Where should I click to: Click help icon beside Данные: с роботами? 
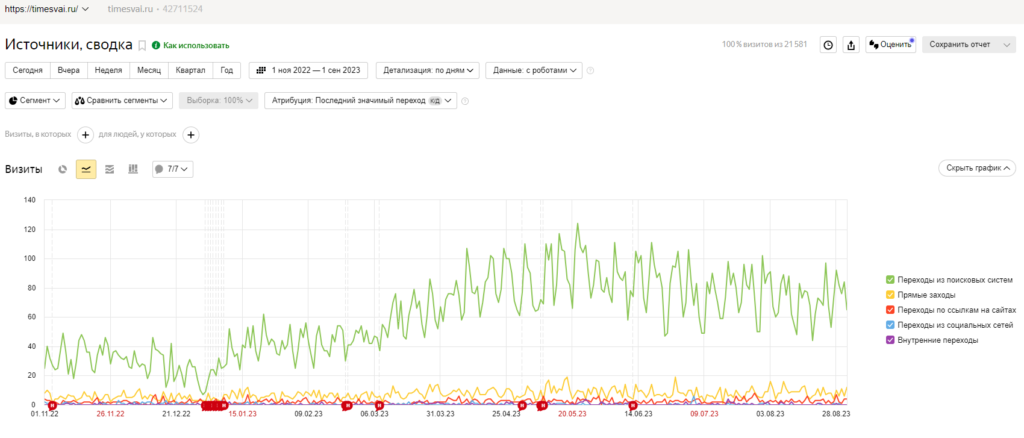coord(590,70)
